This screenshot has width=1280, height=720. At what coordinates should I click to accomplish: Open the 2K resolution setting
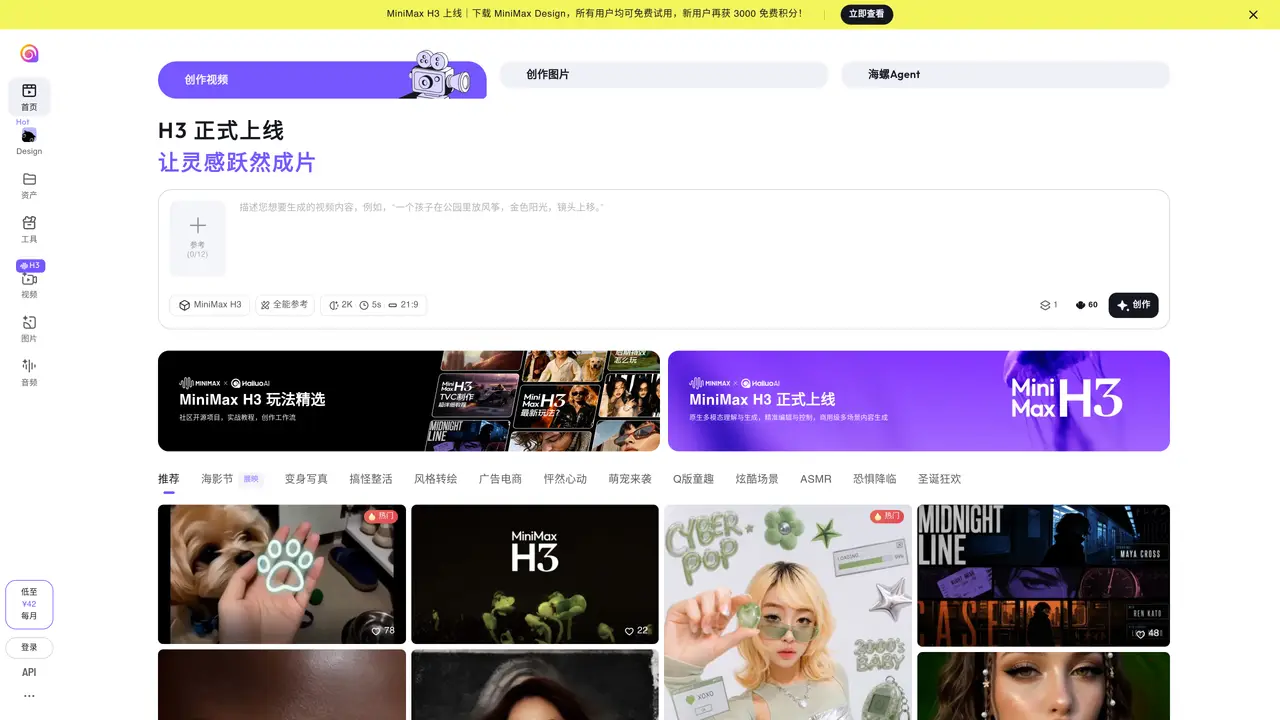341,305
